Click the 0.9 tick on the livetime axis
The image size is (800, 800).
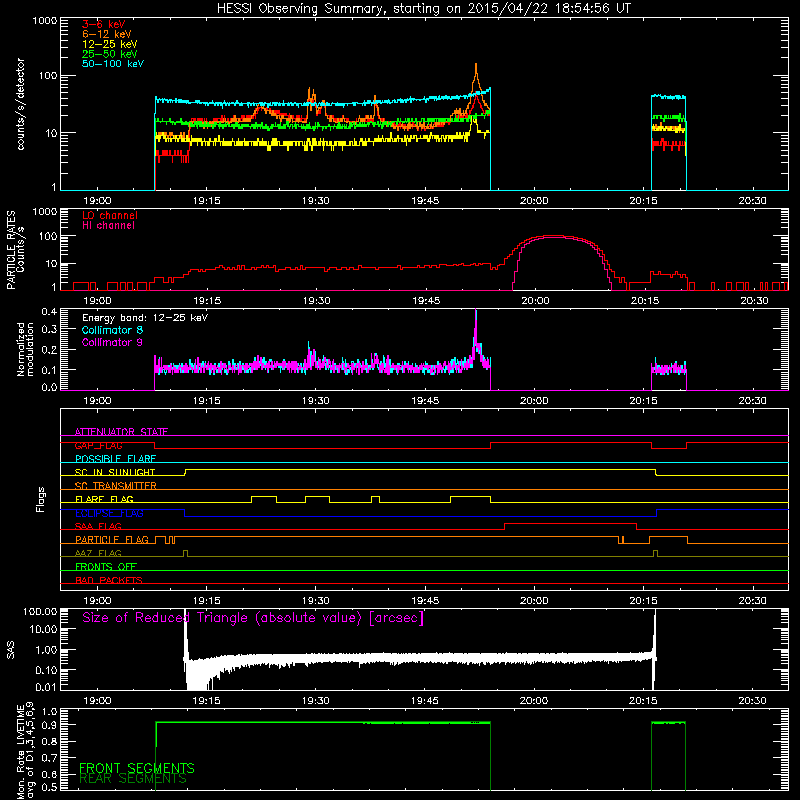point(49,725)
